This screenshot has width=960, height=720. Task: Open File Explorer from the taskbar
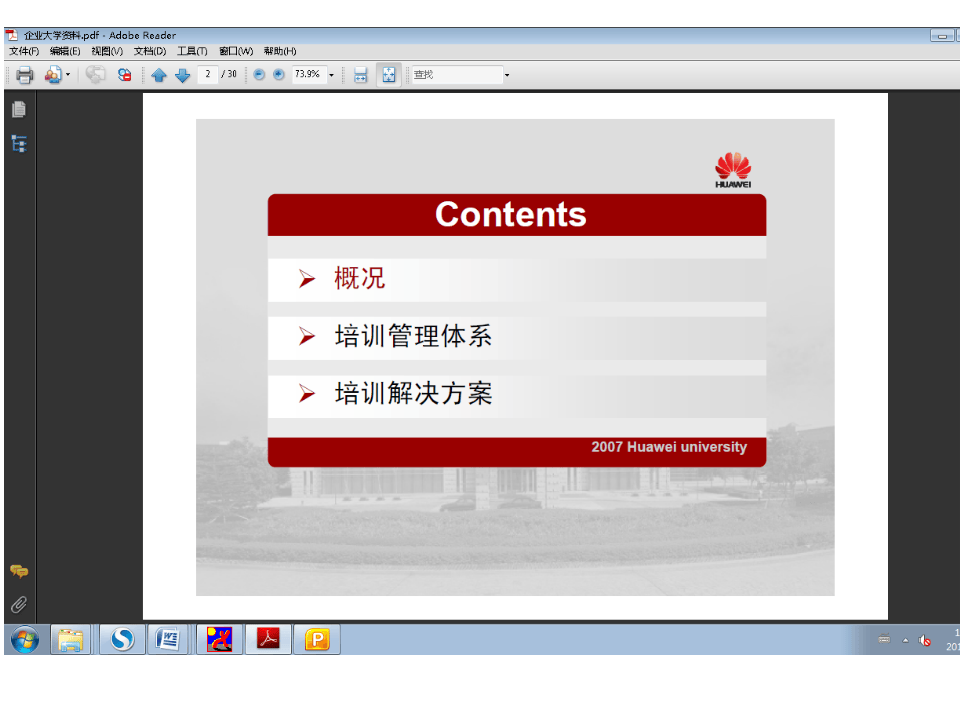(70, 640)
